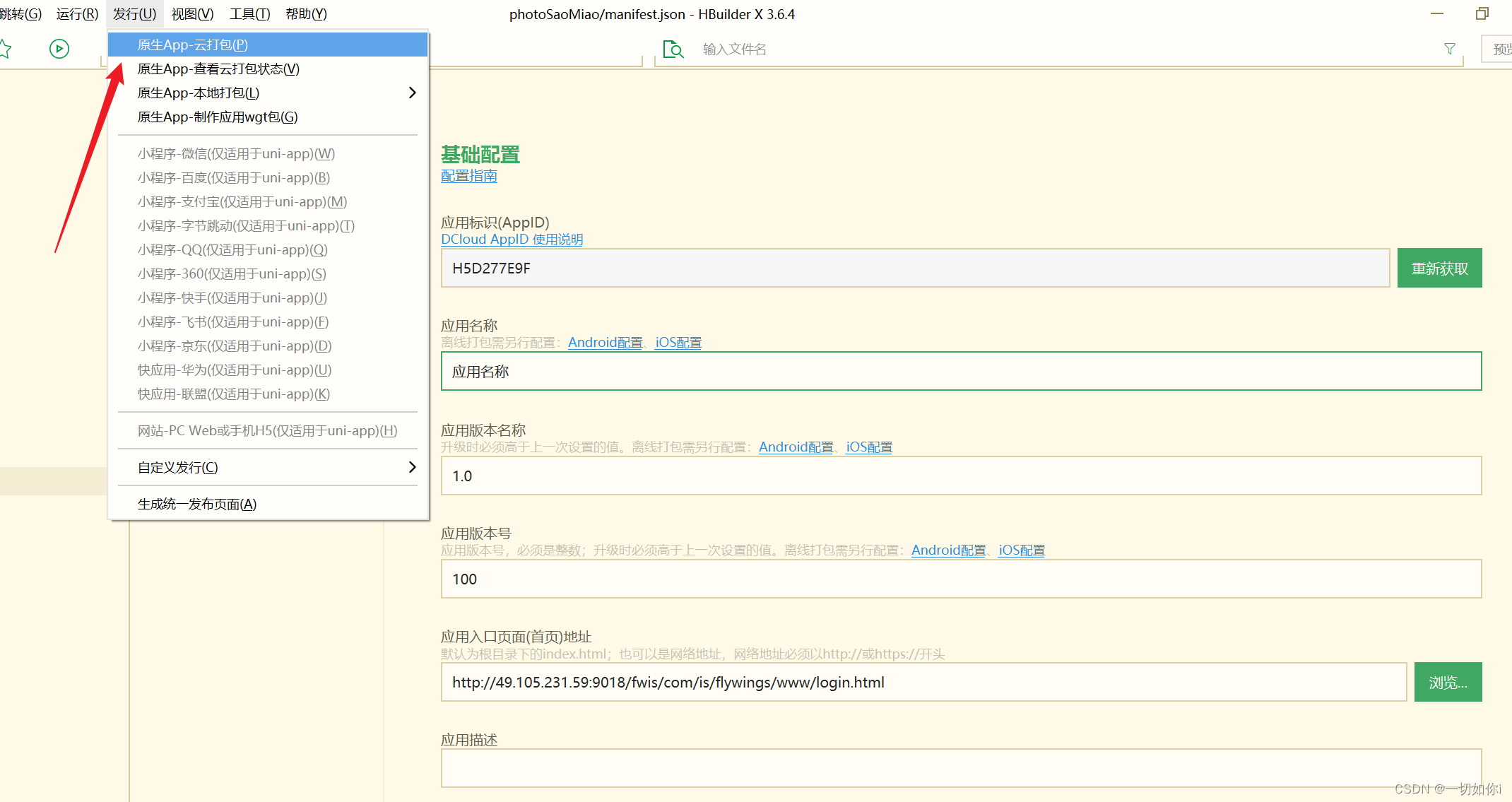Click the 应用描述 text field
1512x802 pixels.
click(x=961, y=768)
